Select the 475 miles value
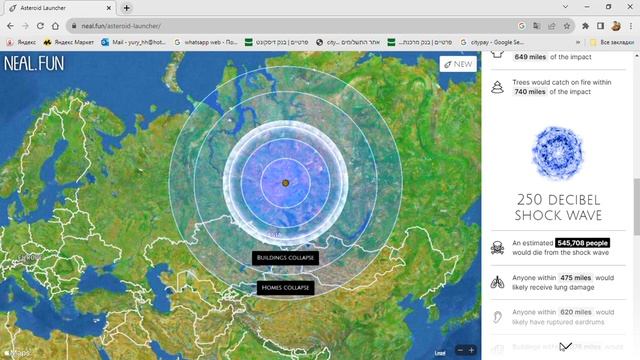Image resolution: width=640 pixels, height=360 pixels. [576, 278]
